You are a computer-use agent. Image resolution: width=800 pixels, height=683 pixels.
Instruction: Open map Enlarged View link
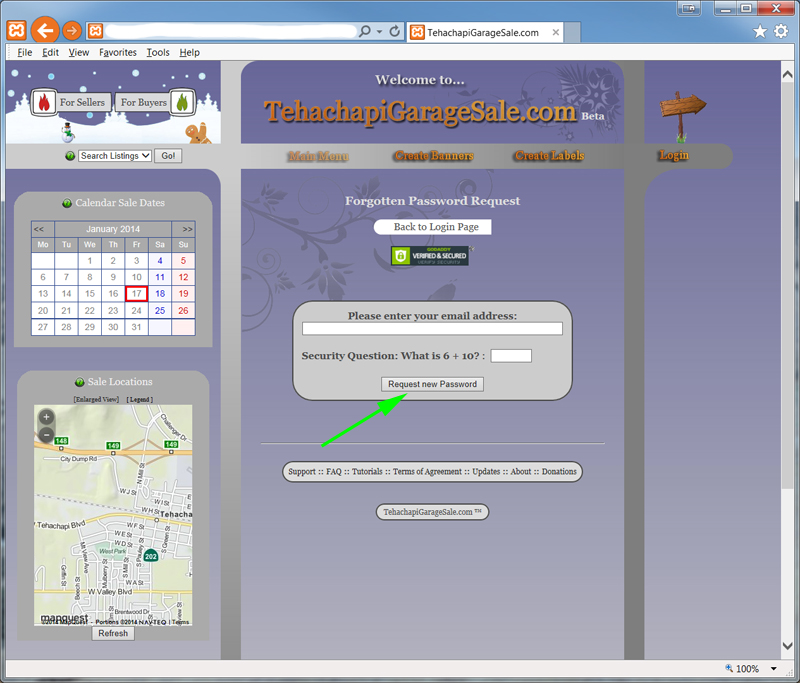[x=96, y=399]
